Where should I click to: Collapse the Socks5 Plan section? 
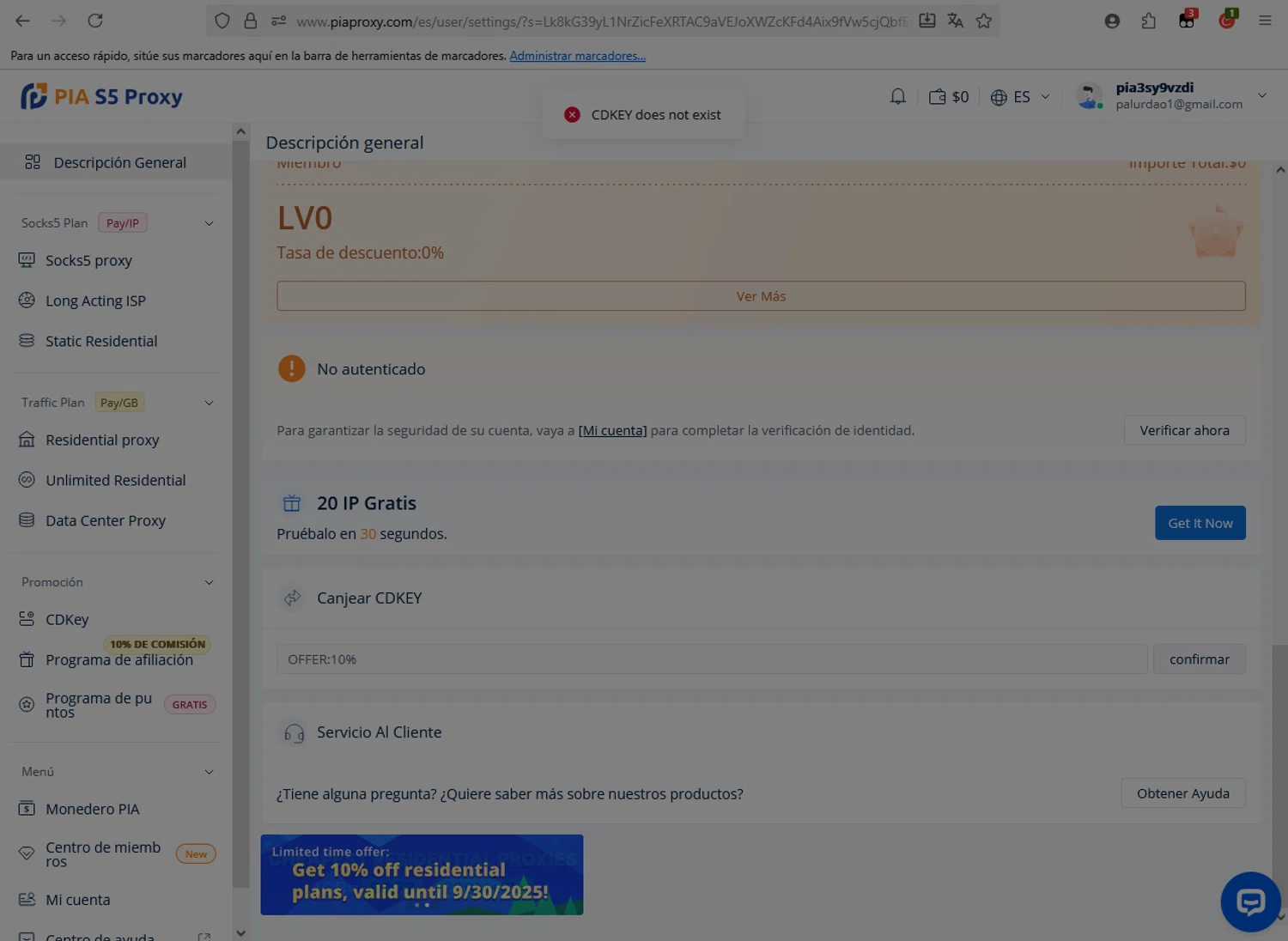tap(209, 223)
